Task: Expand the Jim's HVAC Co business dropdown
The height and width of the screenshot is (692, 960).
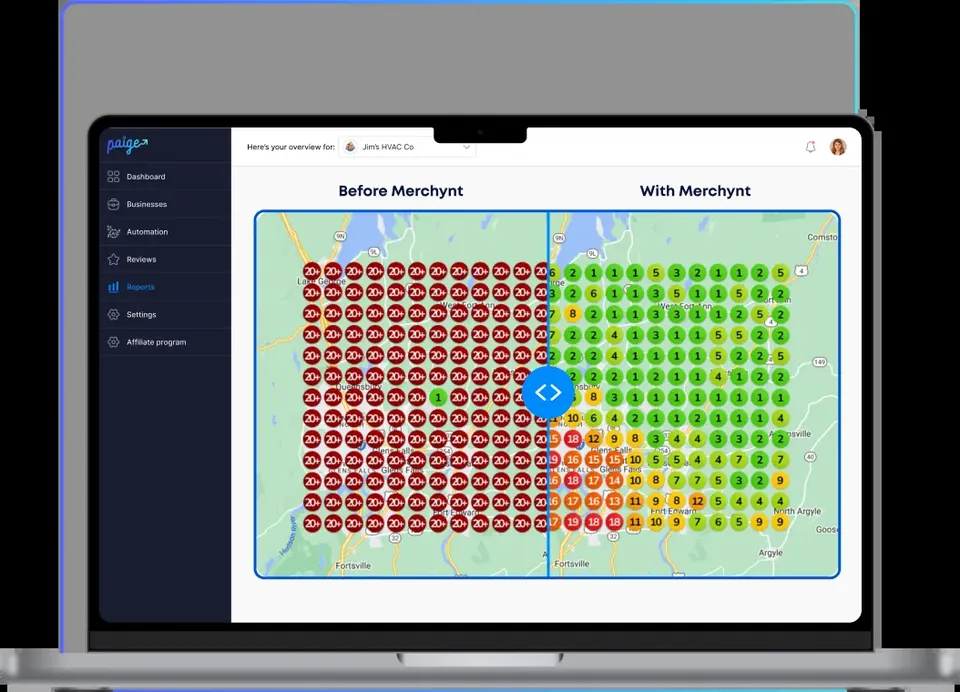Action: coord(407,147)
